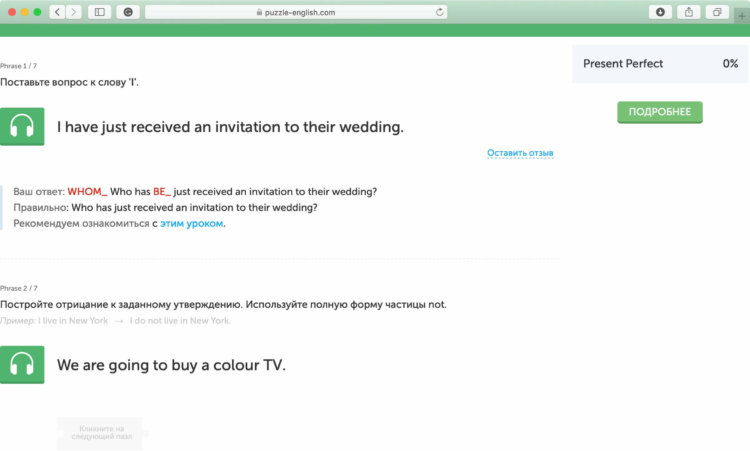Viewport: 750px width, 451px height.
Task: Select the Present Perfect progress panel
Action: [660, 64]
